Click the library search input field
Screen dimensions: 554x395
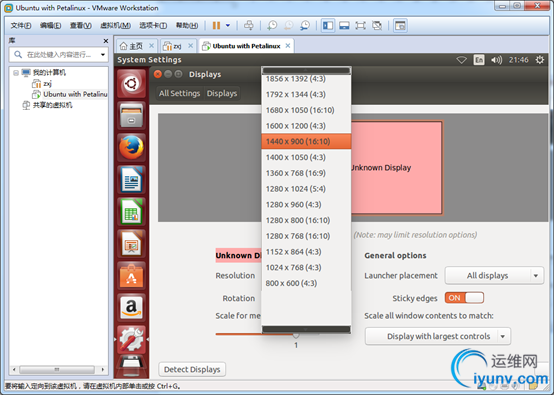[59, 54]
